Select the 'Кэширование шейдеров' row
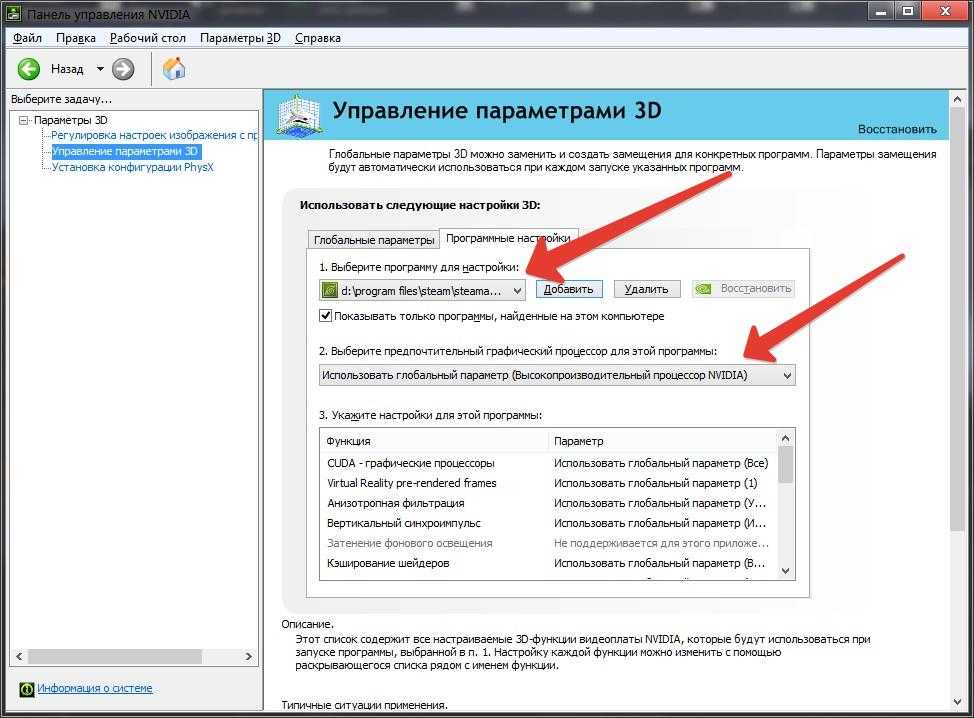The width and height of the screenshot is (974, 718). click(x=547, y=563)
